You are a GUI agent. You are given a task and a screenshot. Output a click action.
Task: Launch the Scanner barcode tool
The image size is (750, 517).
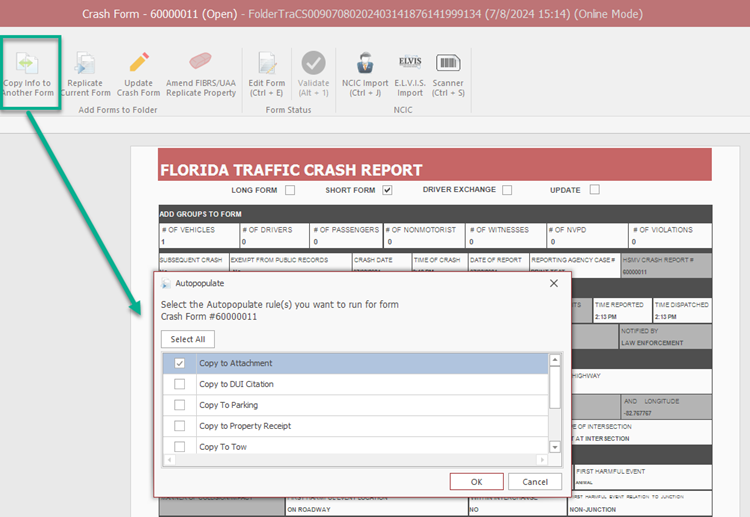click(448, 62)
